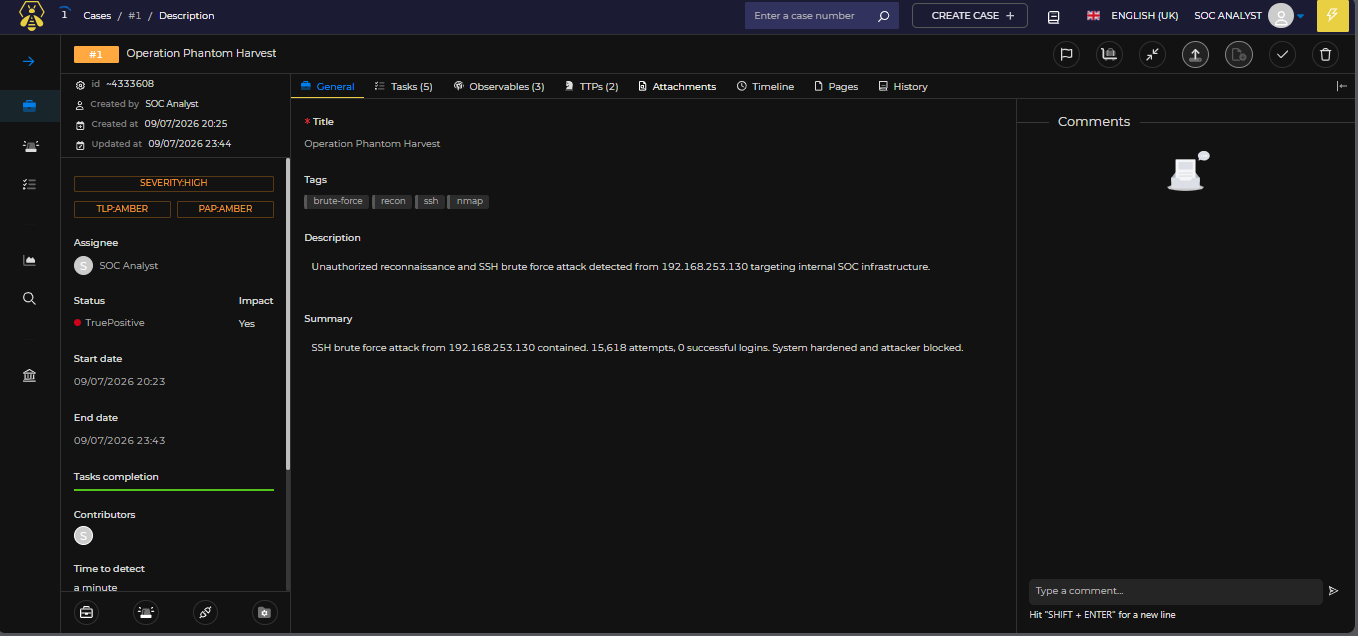Switch to the Timeline tab
Image resolution: width=1358 pixels, height=636 pixels.
(x=765, y=87)
